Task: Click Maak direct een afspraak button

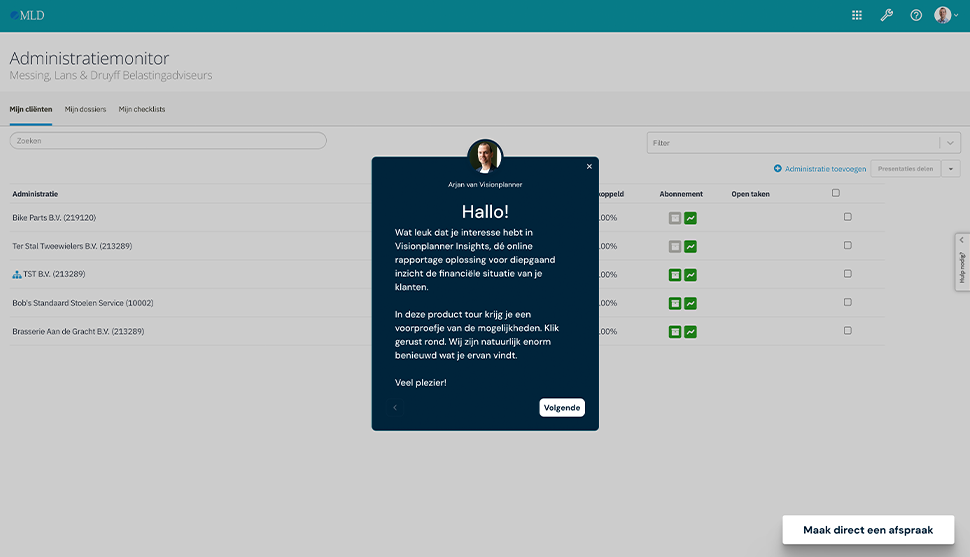Action: pyautogui.click(x=868, y=530)
